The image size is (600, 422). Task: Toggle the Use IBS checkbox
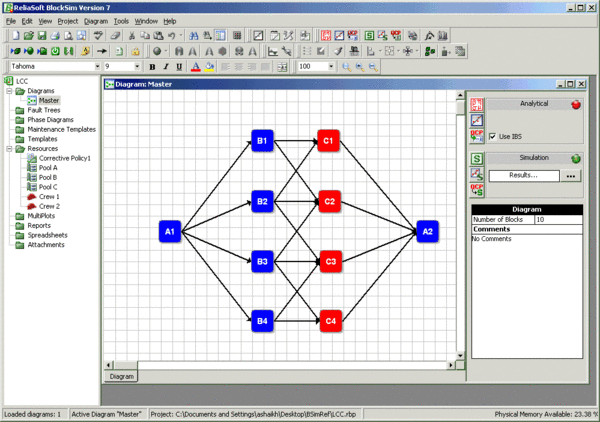pos(493,136)
